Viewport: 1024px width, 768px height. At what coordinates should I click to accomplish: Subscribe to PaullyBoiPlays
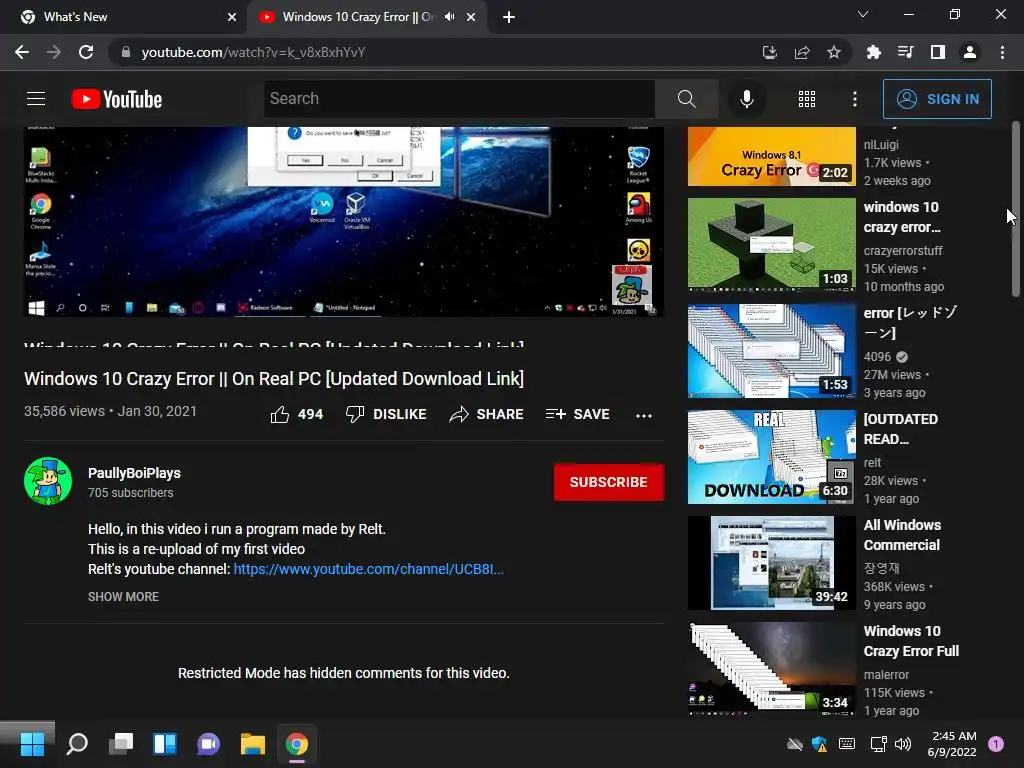(x=609, y=482)
